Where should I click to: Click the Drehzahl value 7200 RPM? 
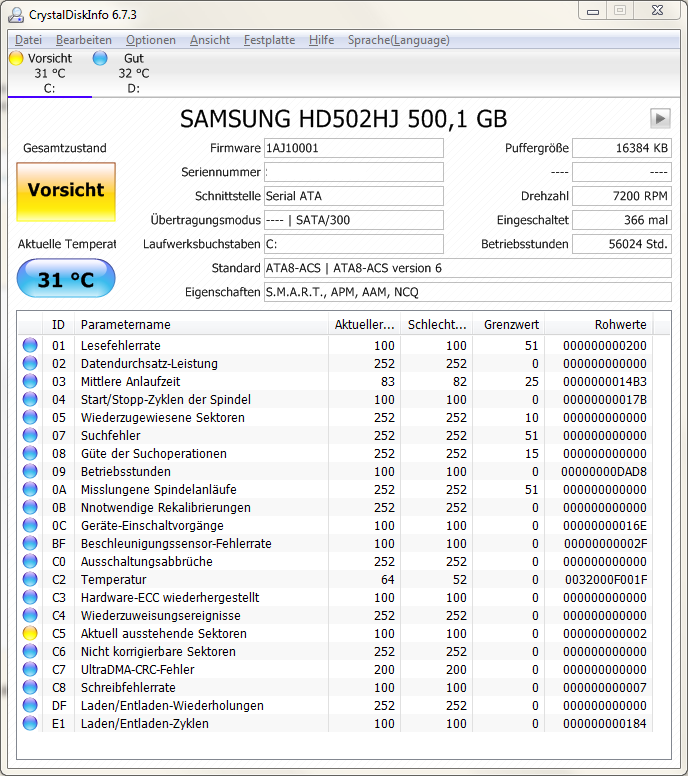click(622, 196)
